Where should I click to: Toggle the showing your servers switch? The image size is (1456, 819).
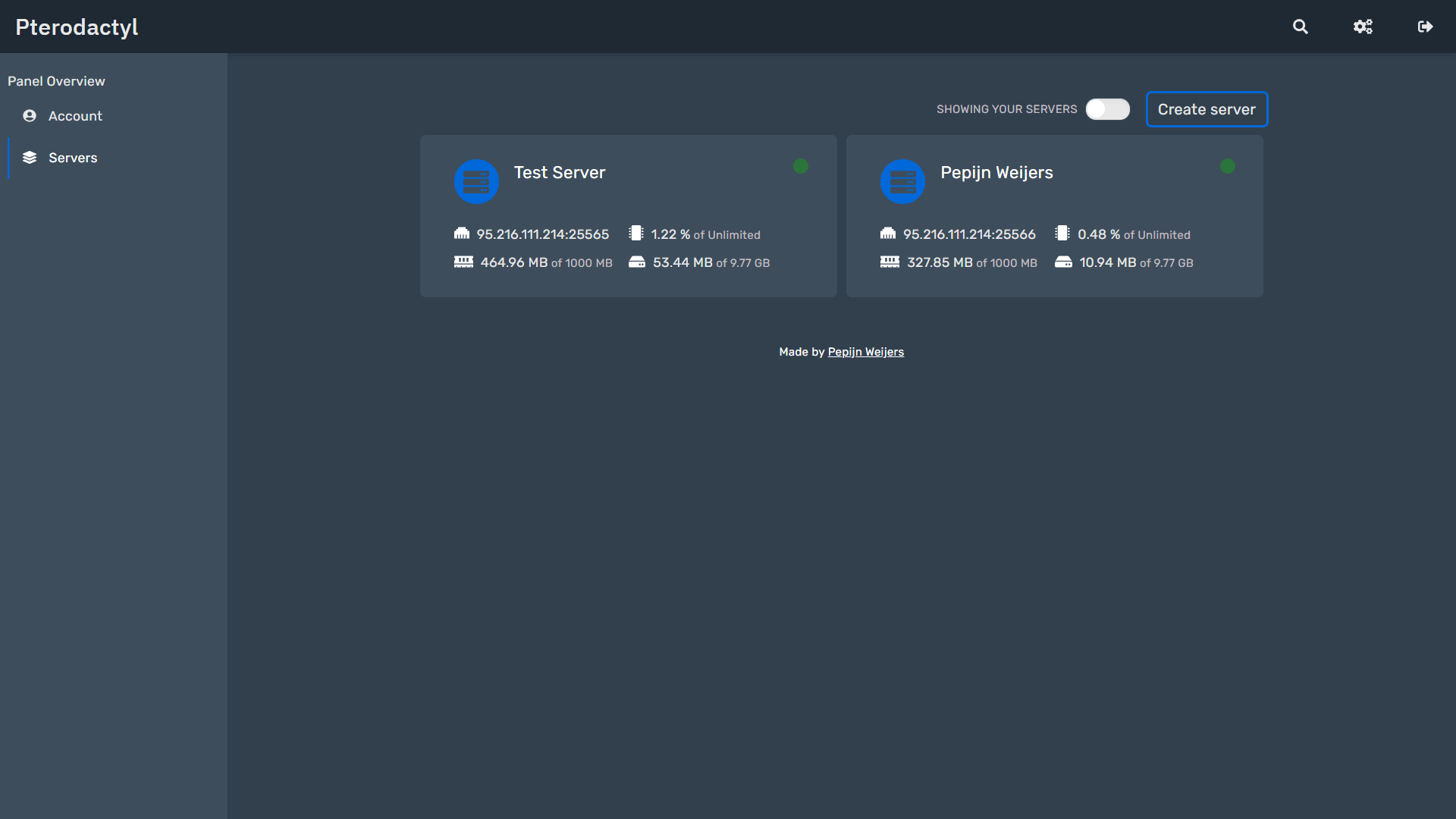tap(1107, 109)
